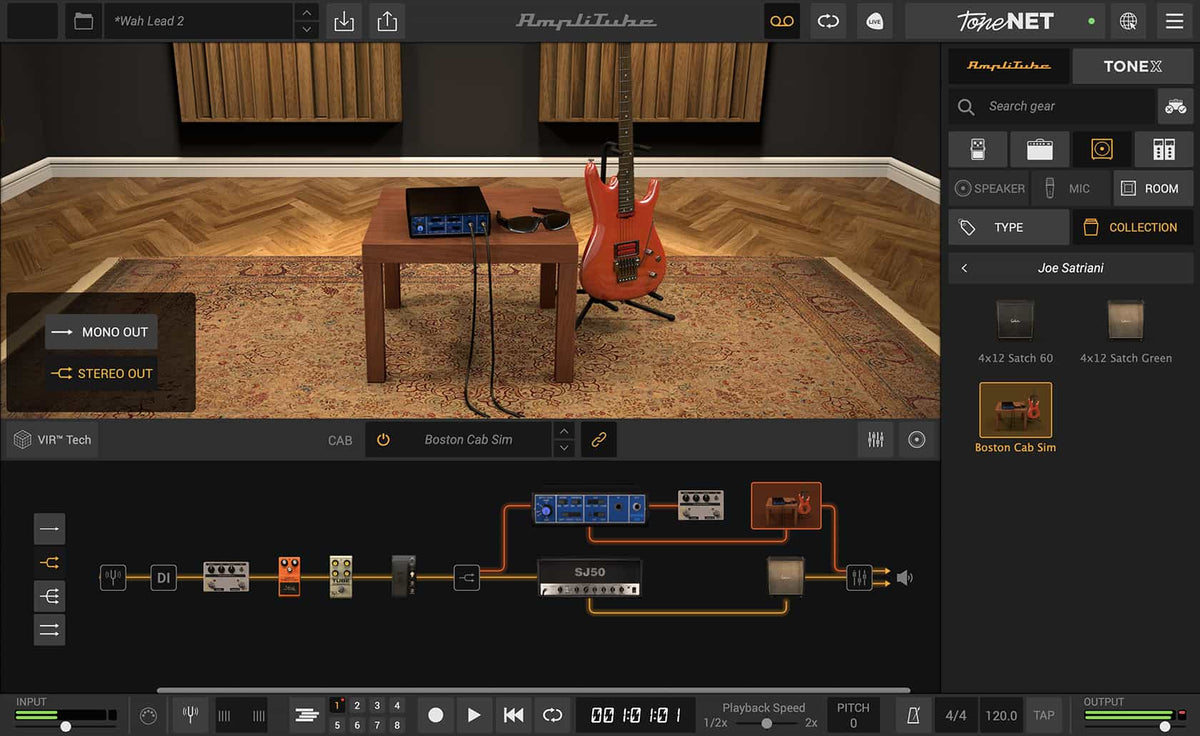This screenshot has width=1200, height=736.
Task: Filter gear by TYPE
Action: tap(1008, 227)
